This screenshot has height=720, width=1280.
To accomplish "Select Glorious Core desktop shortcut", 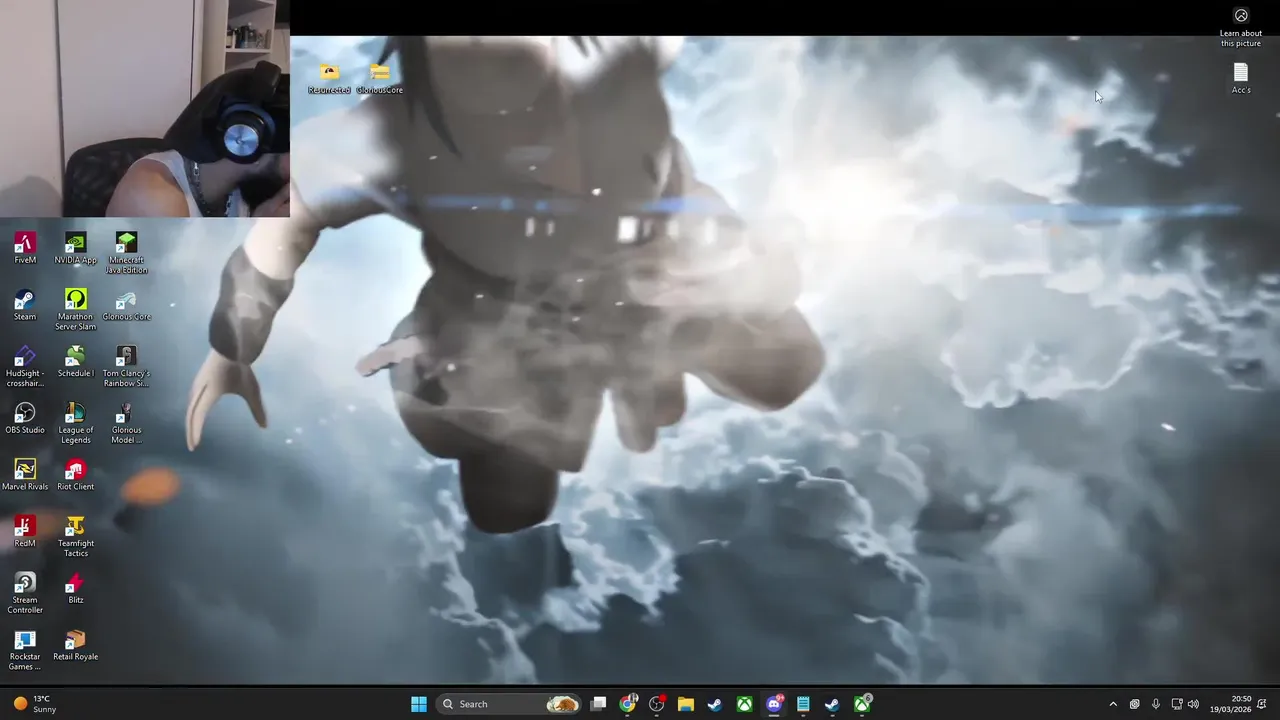I will click(126, 305).
